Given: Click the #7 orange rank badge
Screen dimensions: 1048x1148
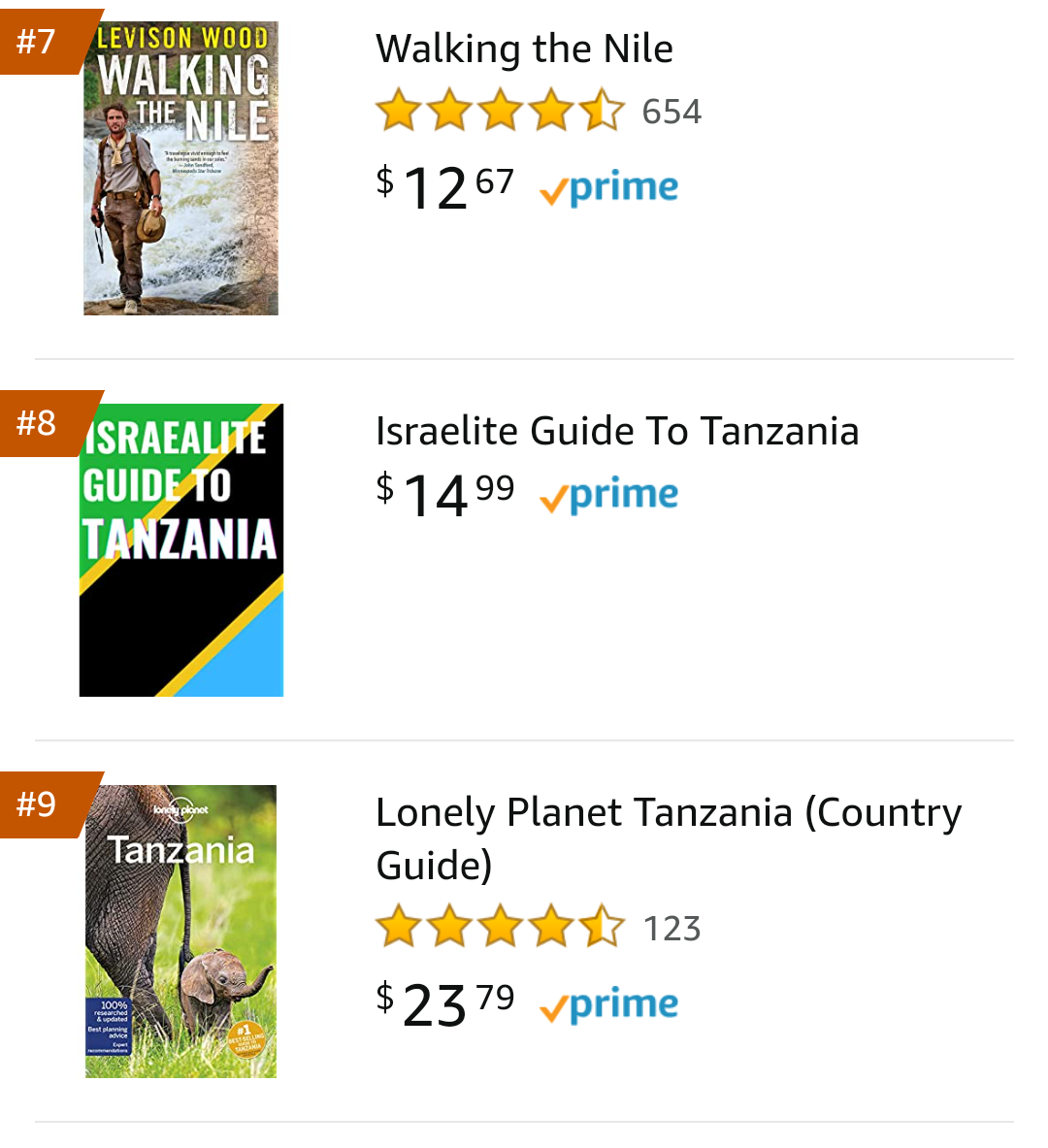Looking at the screenshot, I should point(41,41).
